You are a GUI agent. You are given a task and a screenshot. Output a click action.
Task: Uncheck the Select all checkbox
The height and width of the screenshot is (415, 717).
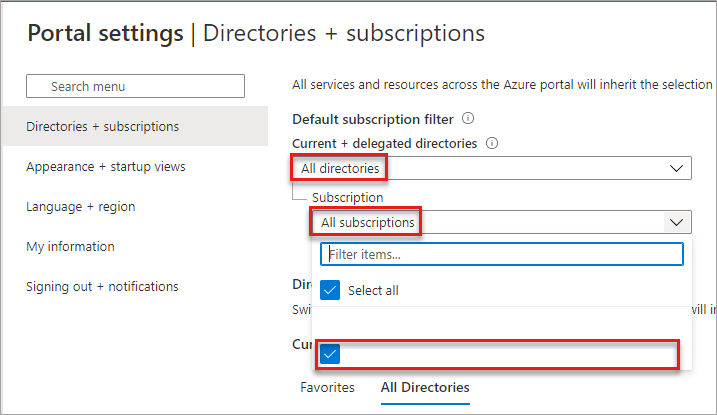331,291
